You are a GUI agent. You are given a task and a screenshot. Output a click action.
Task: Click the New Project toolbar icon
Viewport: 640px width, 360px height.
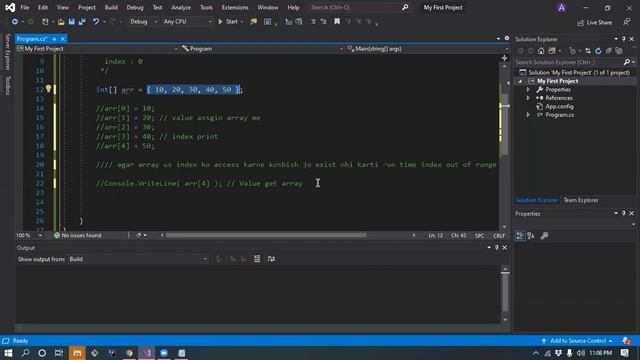pos(45,22)
